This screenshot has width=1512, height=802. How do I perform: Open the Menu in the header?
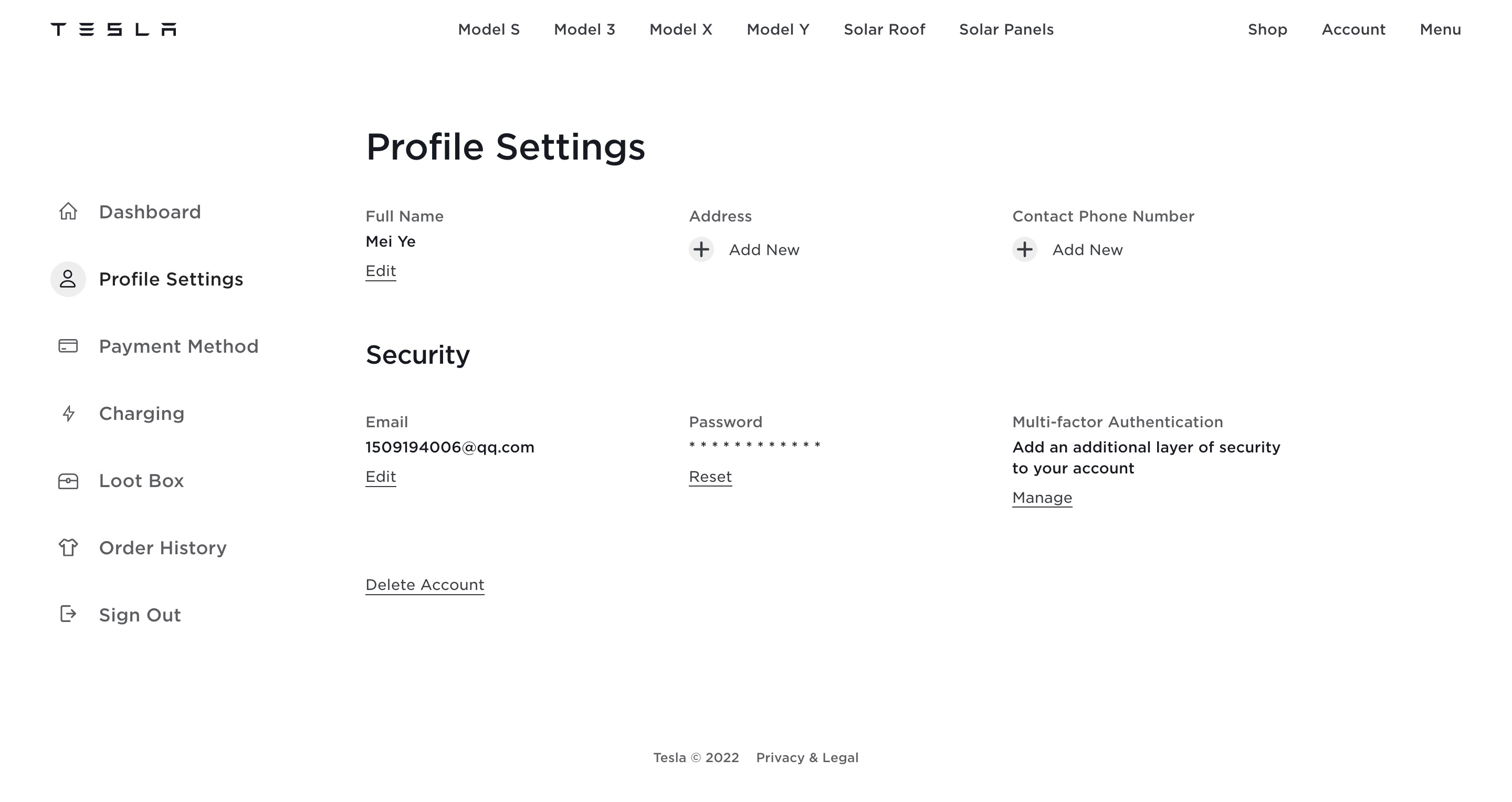[x=1441, y=29]
